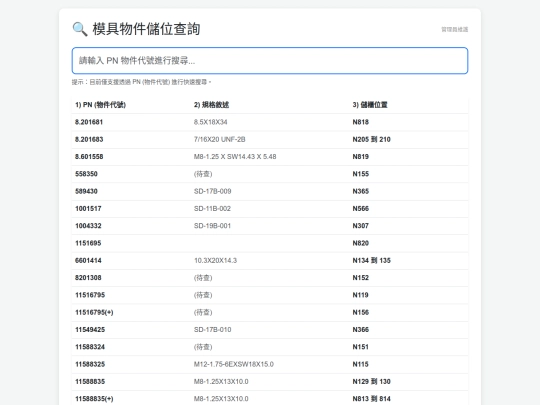
Task: Select PN cell 11516795(+)
Action: (94, 312)
